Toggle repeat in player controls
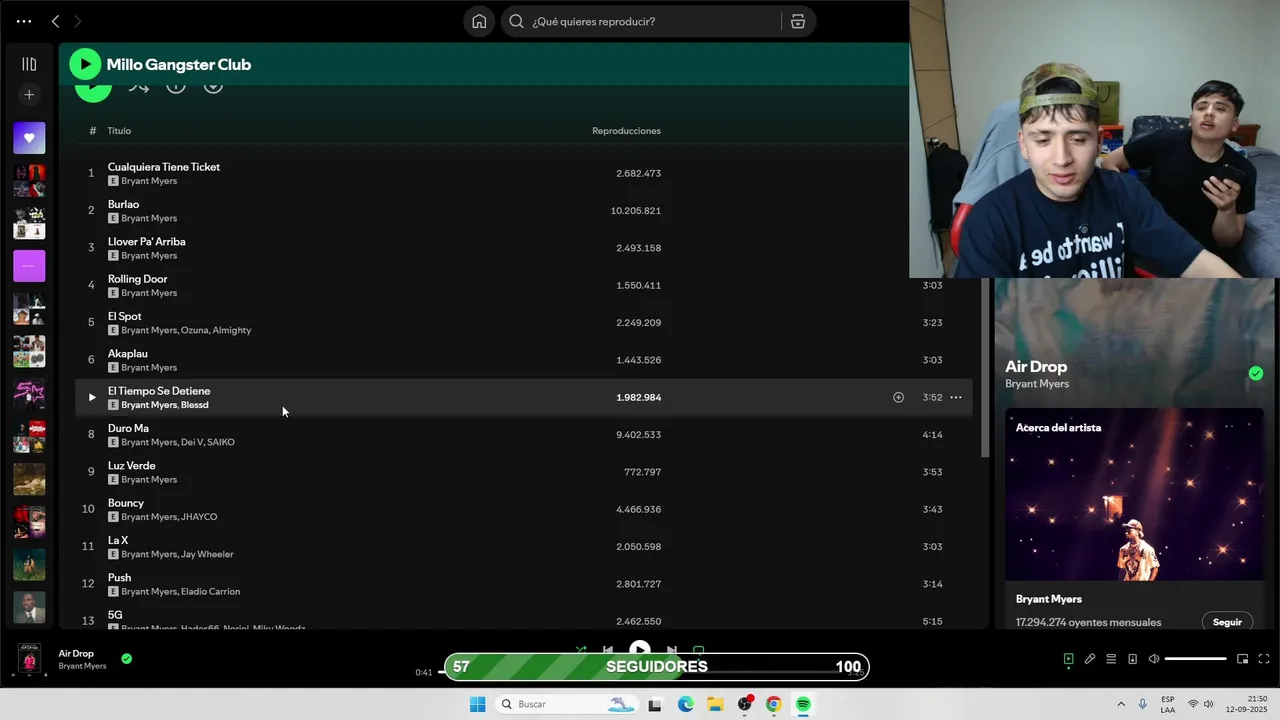 tap(699, 649)
